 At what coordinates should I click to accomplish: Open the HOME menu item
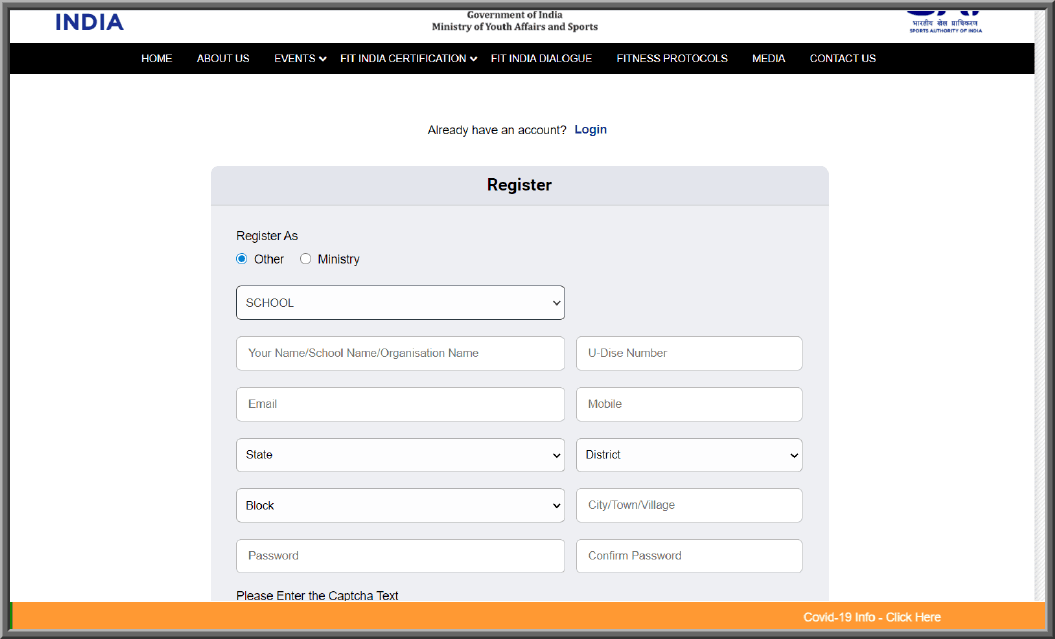(157, 58)
